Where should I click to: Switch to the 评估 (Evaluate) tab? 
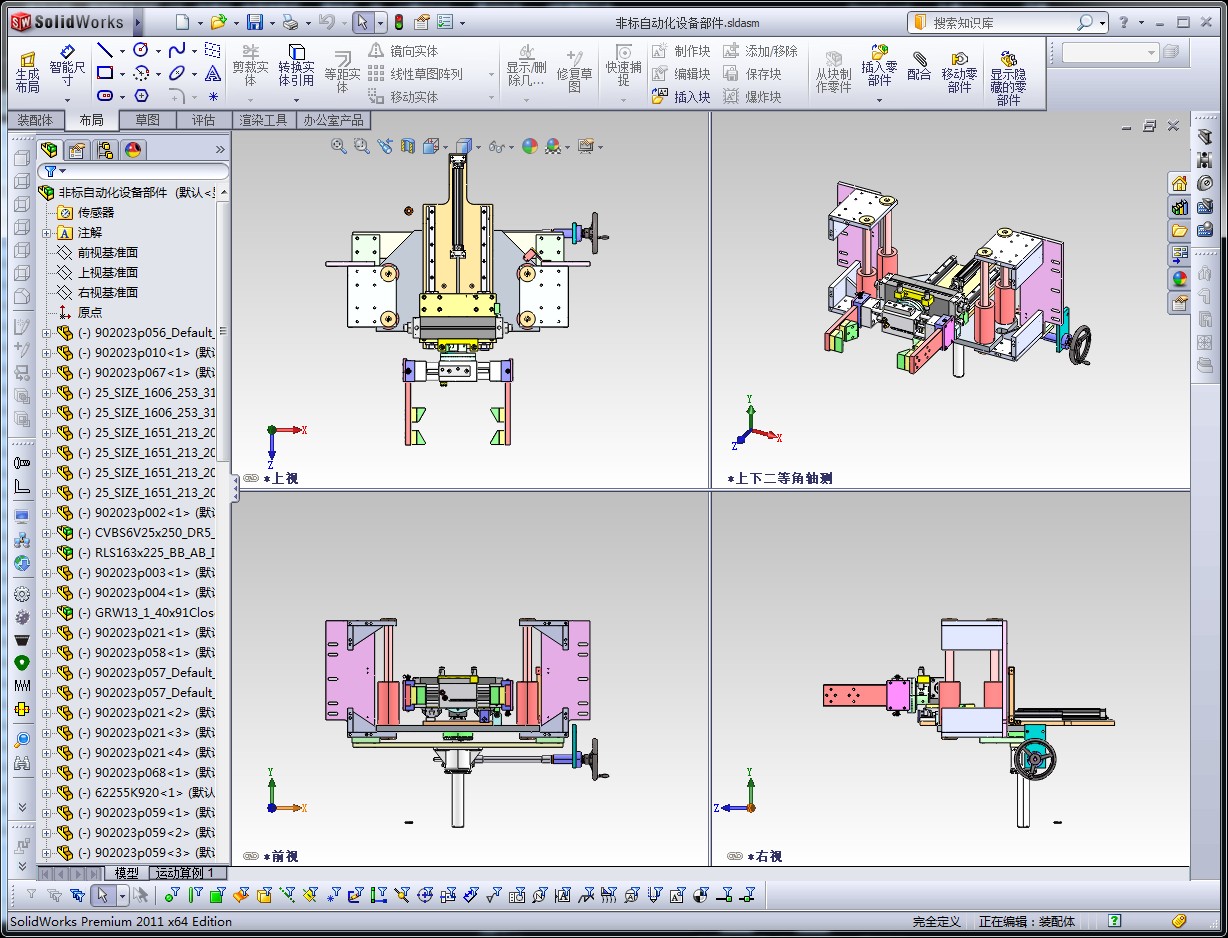coord(203,120)
